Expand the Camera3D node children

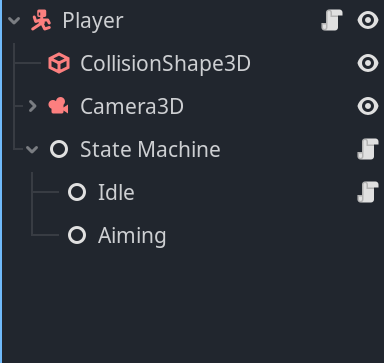pos(32,106)
